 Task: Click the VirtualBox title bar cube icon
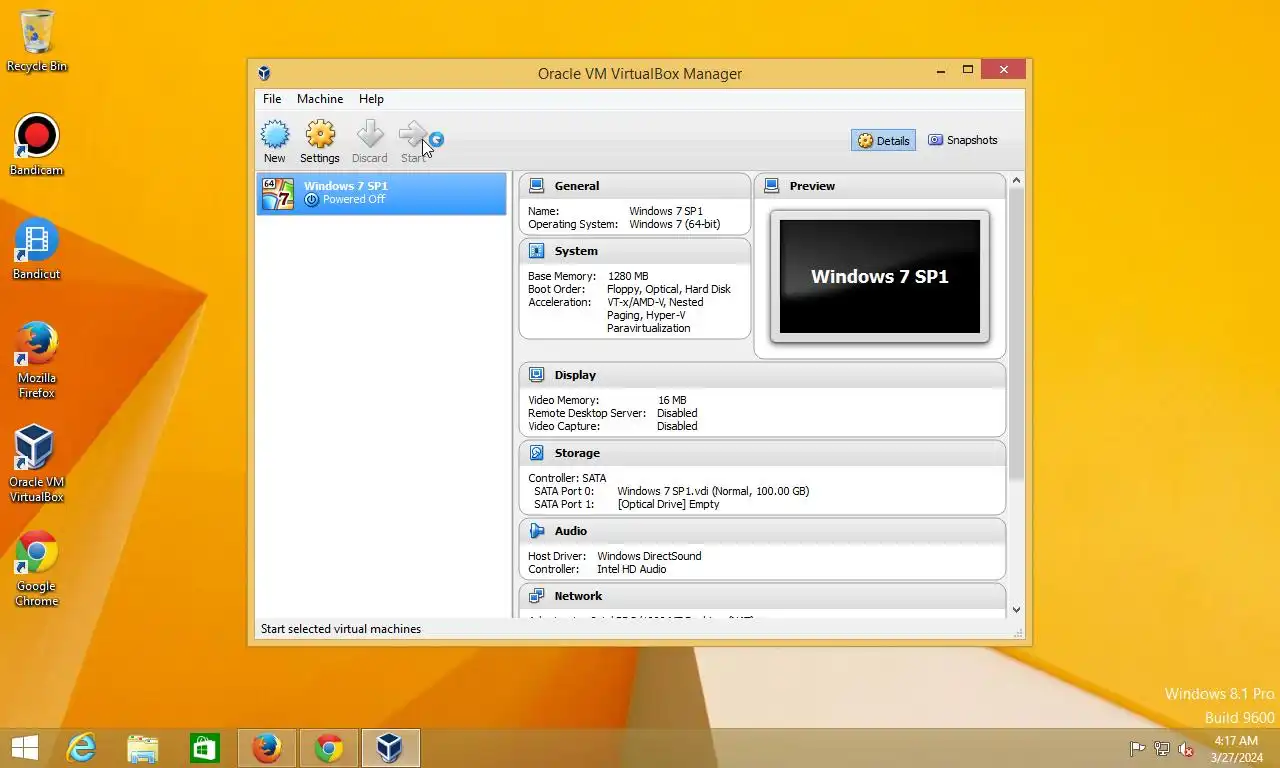point(264,73)
